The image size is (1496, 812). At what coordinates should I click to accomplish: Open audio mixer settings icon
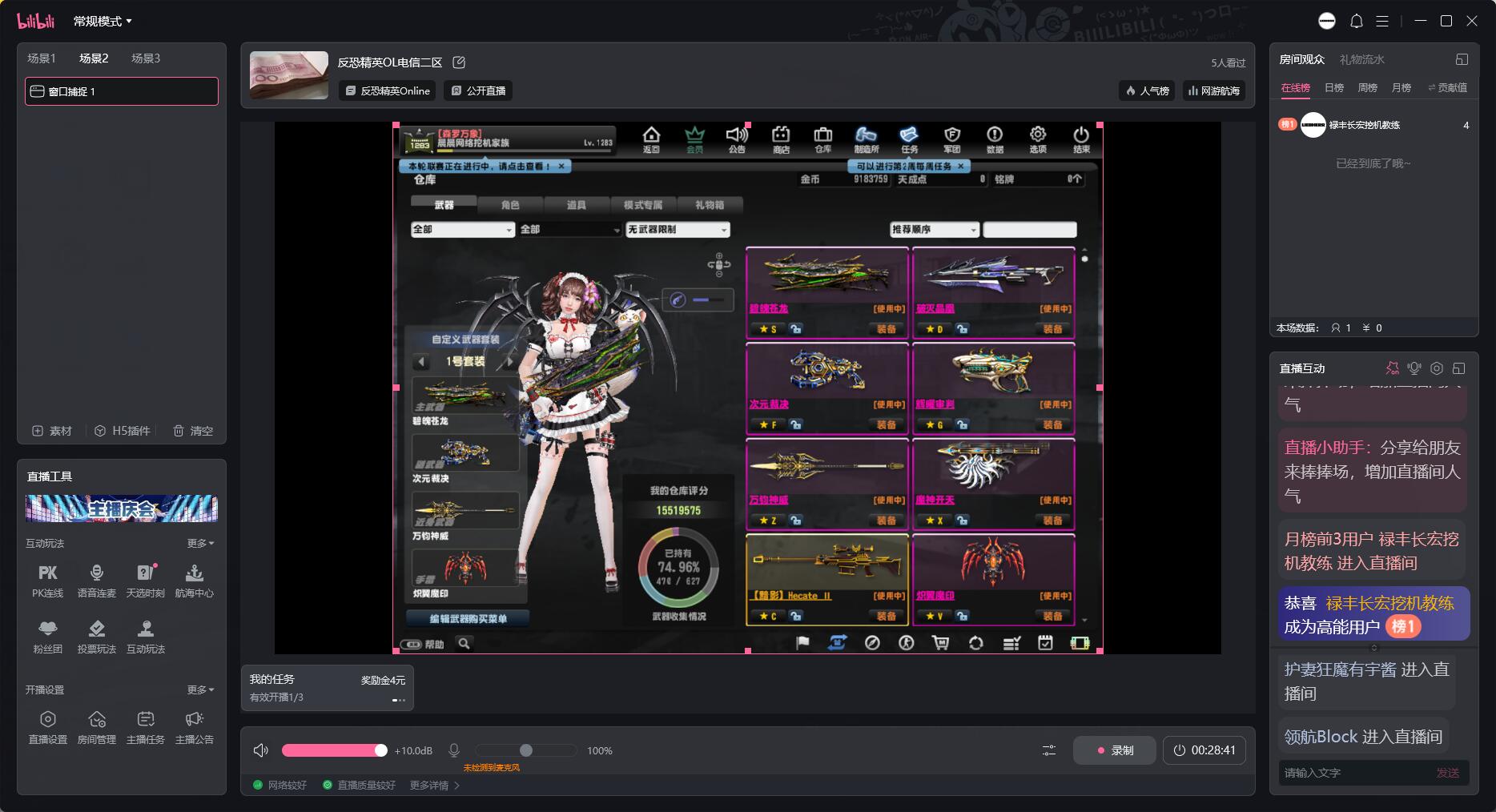point(1048,750)
